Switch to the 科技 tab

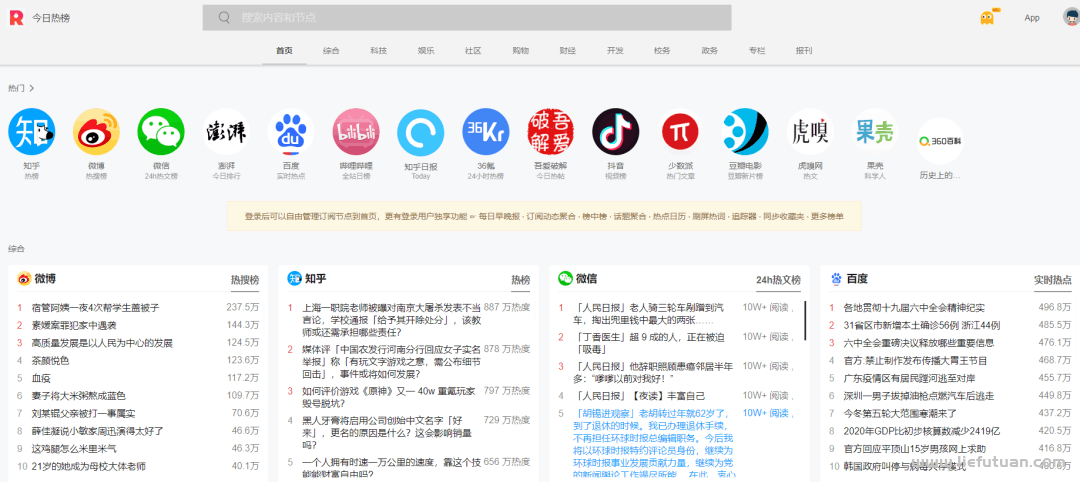tap(378, 50)
